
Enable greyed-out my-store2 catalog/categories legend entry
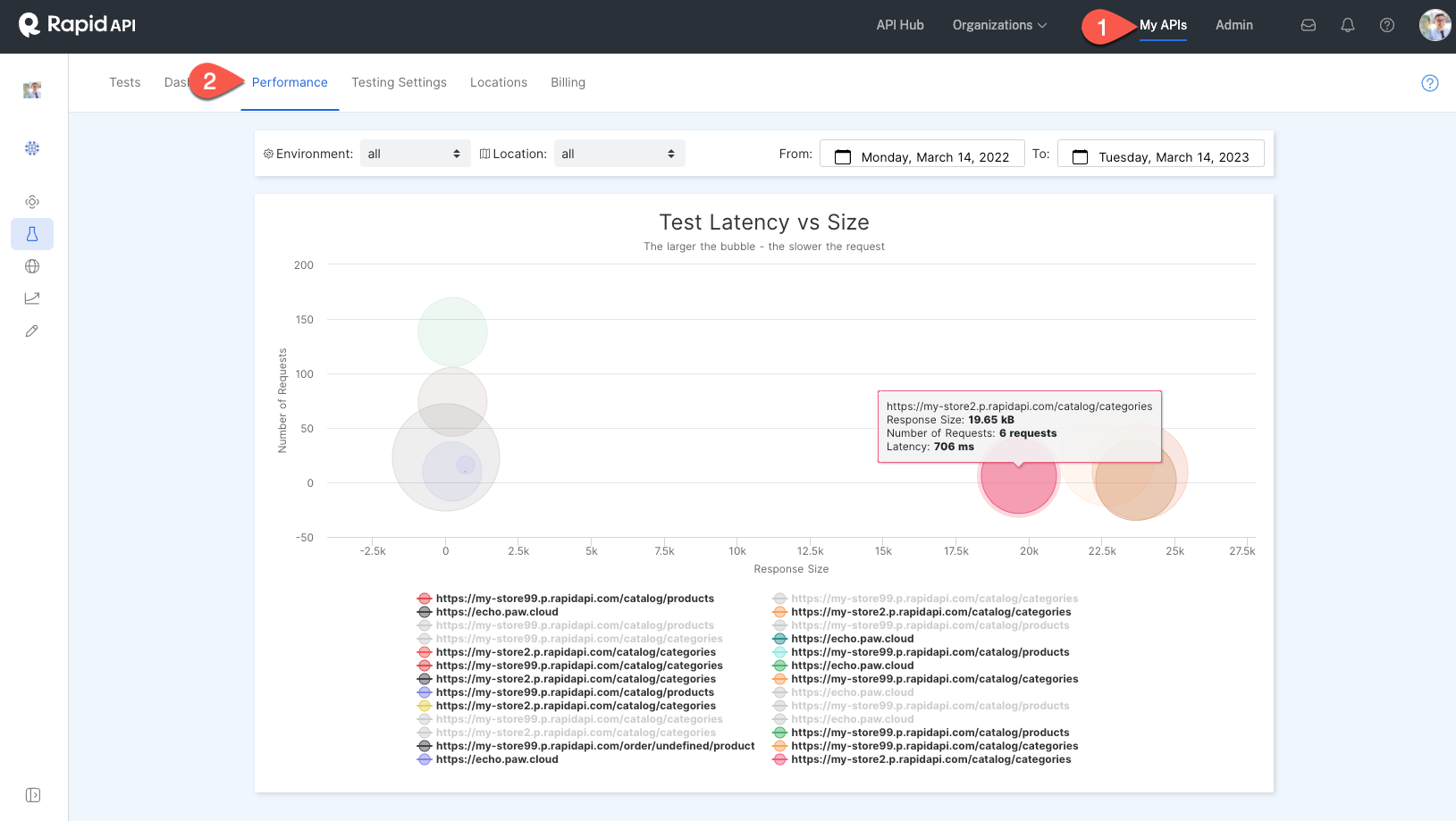[x=567, y=733]
